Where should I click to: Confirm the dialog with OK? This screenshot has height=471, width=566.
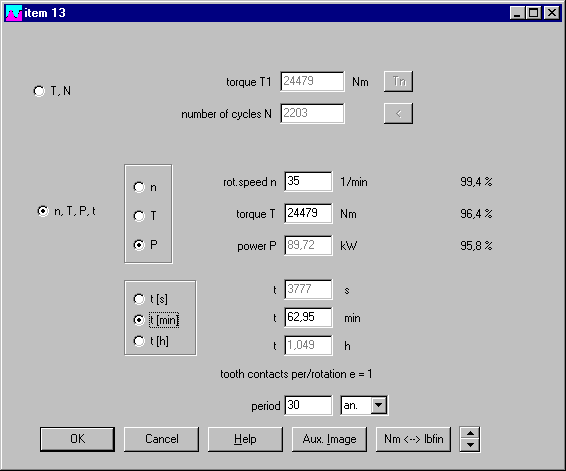[77, 439]
